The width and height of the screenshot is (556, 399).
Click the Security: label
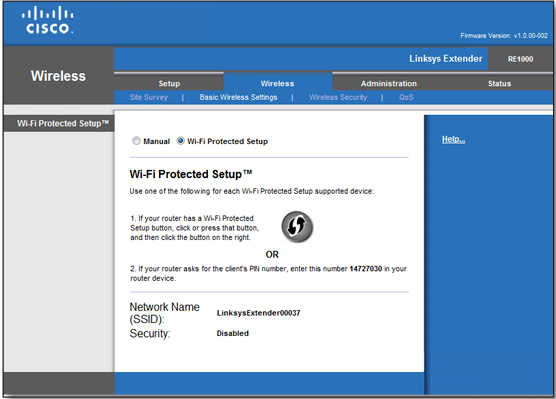point(150,333)
